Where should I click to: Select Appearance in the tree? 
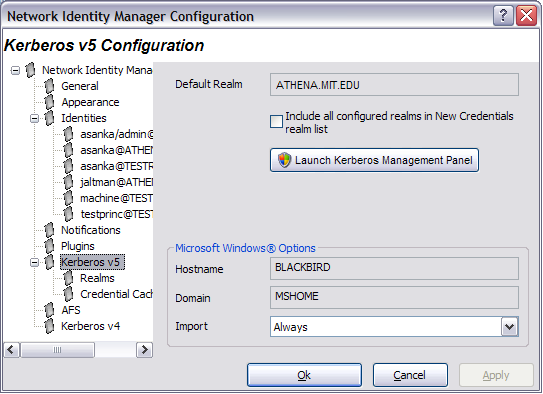point(90,102)
